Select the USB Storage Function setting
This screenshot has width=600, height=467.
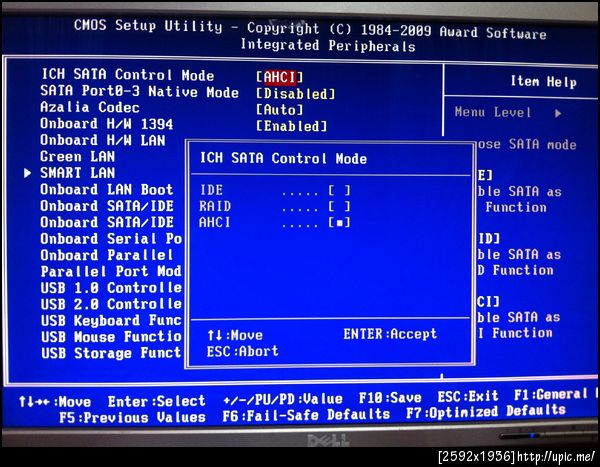(111, 353)
